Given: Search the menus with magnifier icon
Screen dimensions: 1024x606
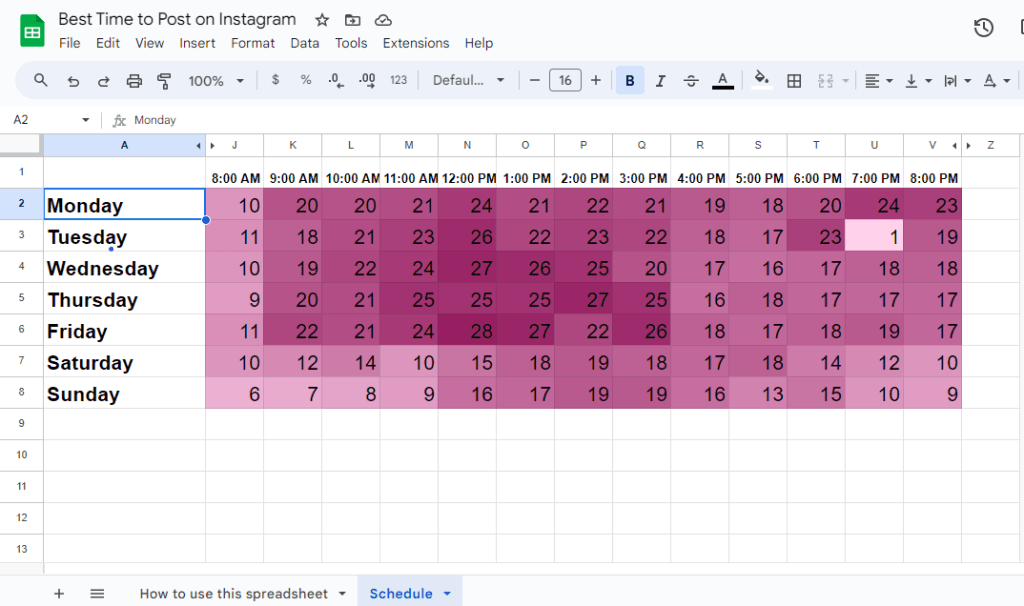Looking at the screenshot, I should point(41,81).
